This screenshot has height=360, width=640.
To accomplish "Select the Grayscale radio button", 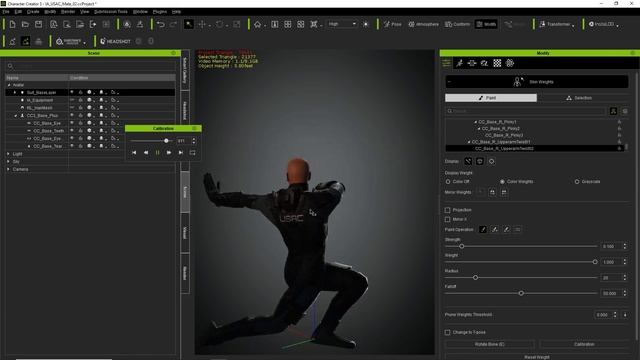I will pos(577,182).
